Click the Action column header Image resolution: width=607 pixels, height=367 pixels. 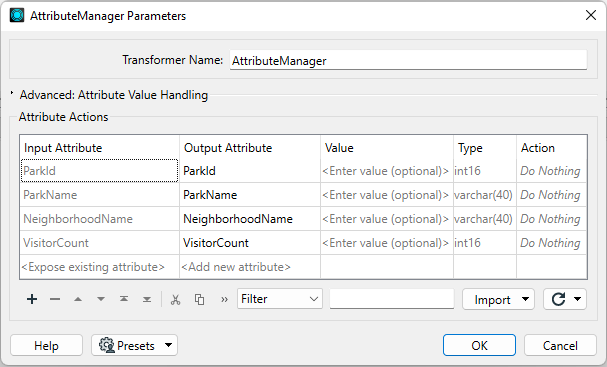(552, 147)
